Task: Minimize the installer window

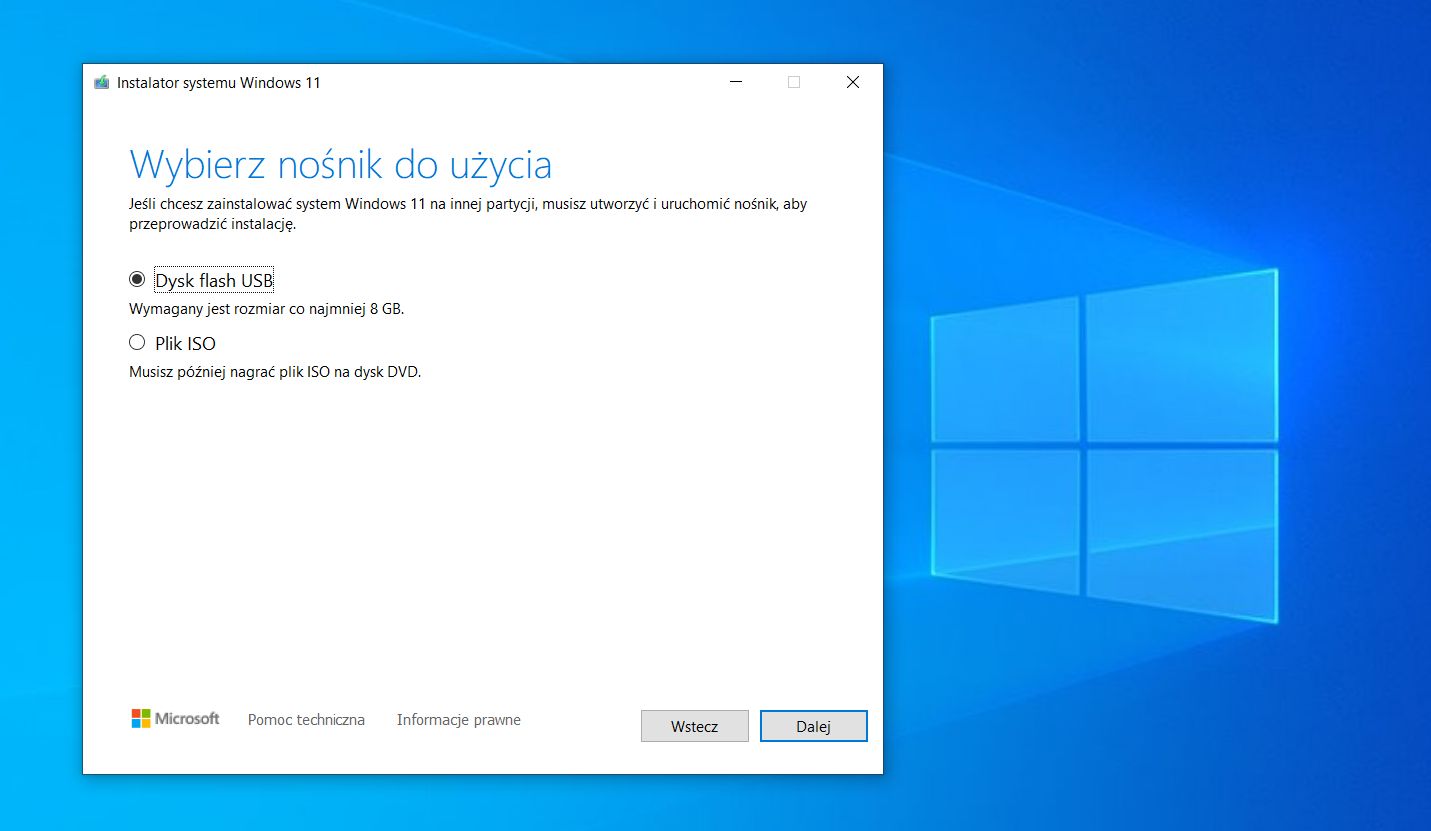Action: [x=736, y=82]
